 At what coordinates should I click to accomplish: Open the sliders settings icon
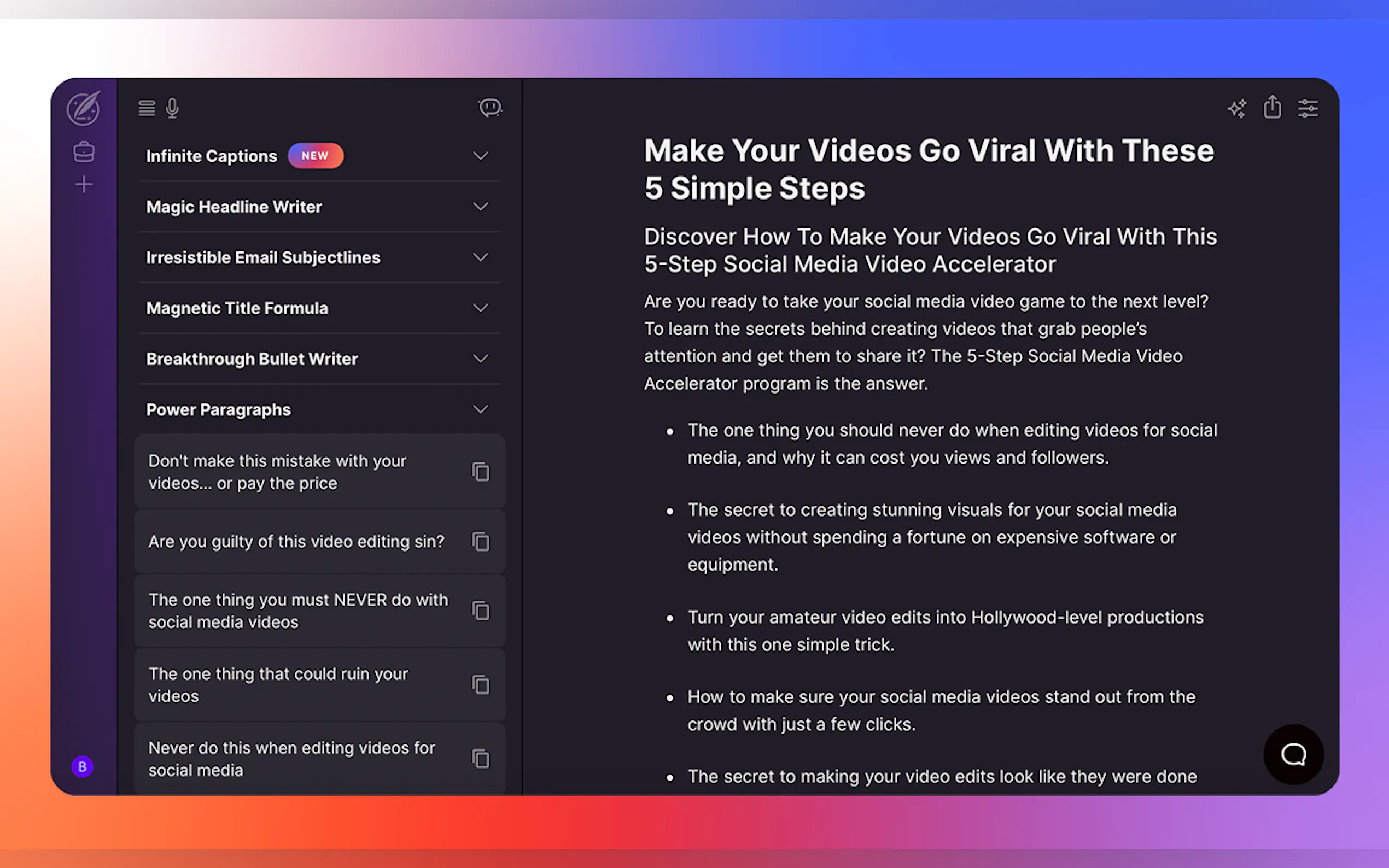coord(1308,108)
